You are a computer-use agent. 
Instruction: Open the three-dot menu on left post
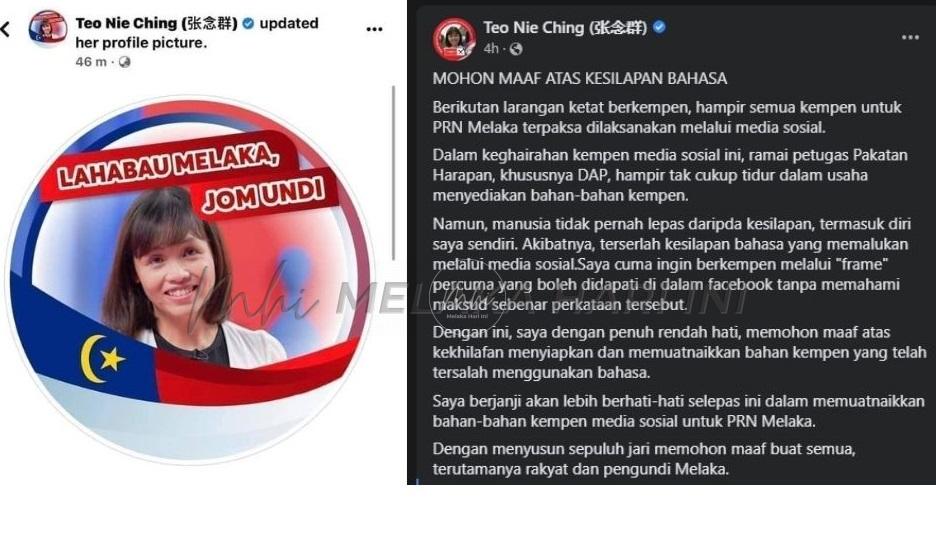point(374,29)
